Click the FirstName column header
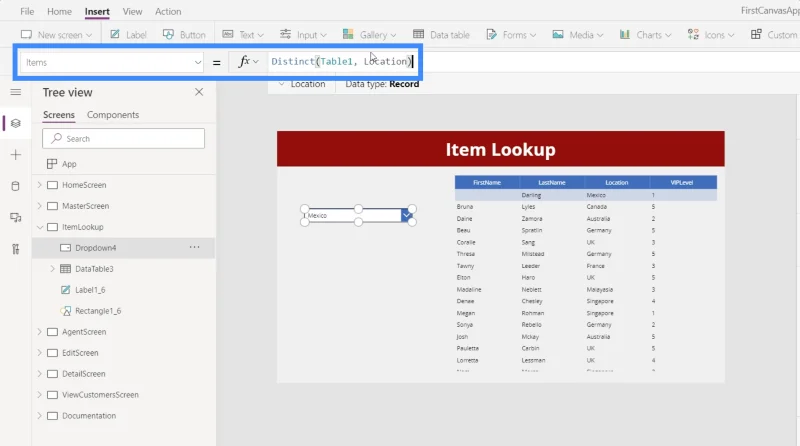Screen dimensions: 800x446 coord(487,182)
